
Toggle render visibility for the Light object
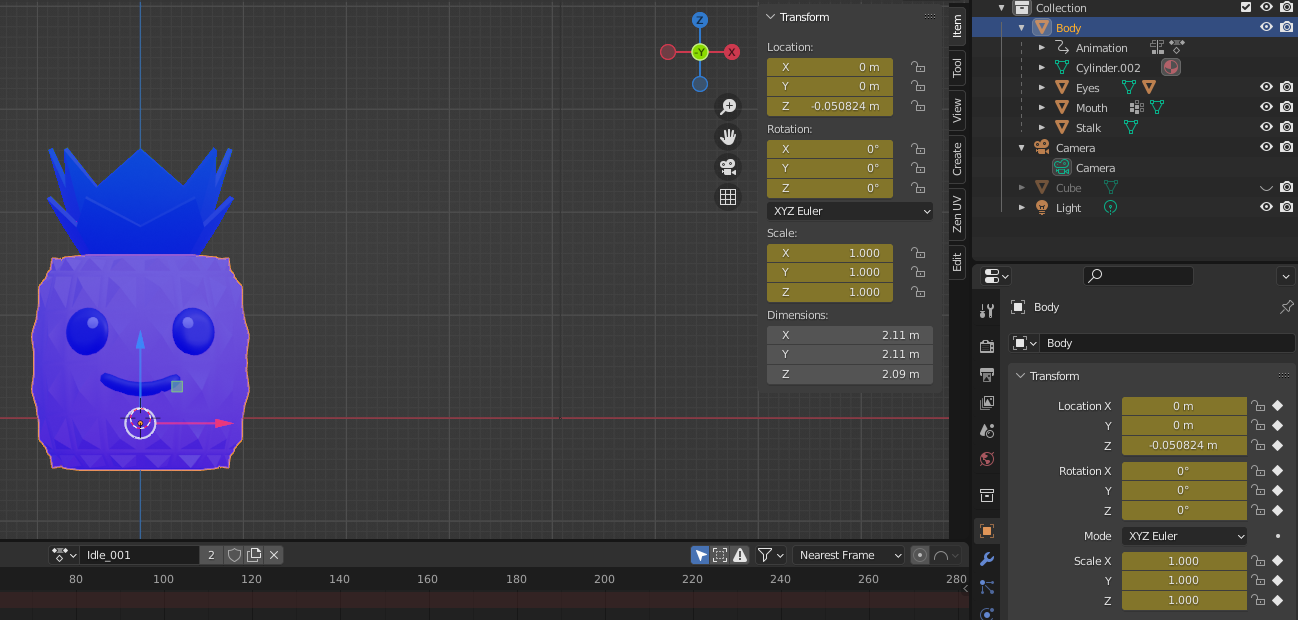(x=1286, y=207)
